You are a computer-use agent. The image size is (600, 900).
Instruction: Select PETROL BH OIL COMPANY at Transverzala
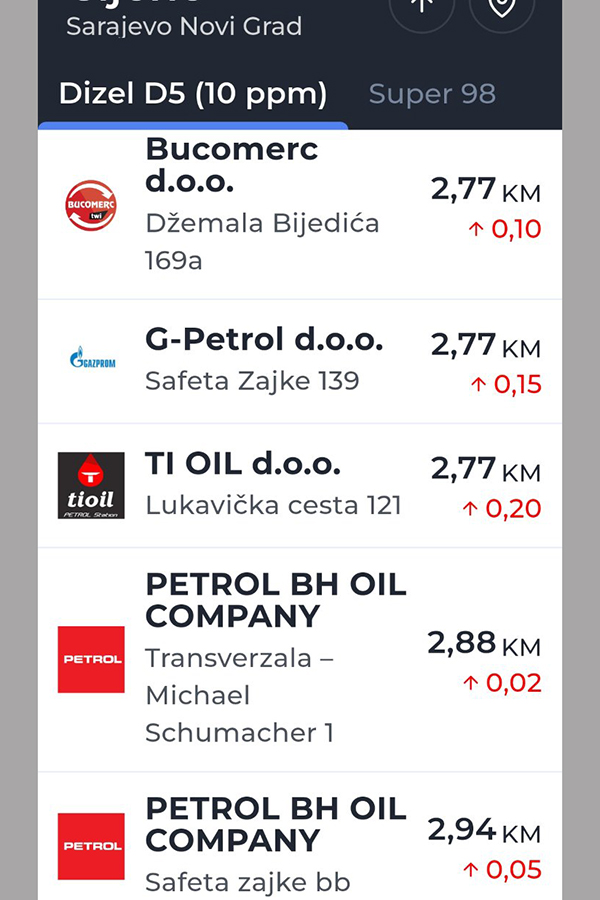tap(276, 600)
